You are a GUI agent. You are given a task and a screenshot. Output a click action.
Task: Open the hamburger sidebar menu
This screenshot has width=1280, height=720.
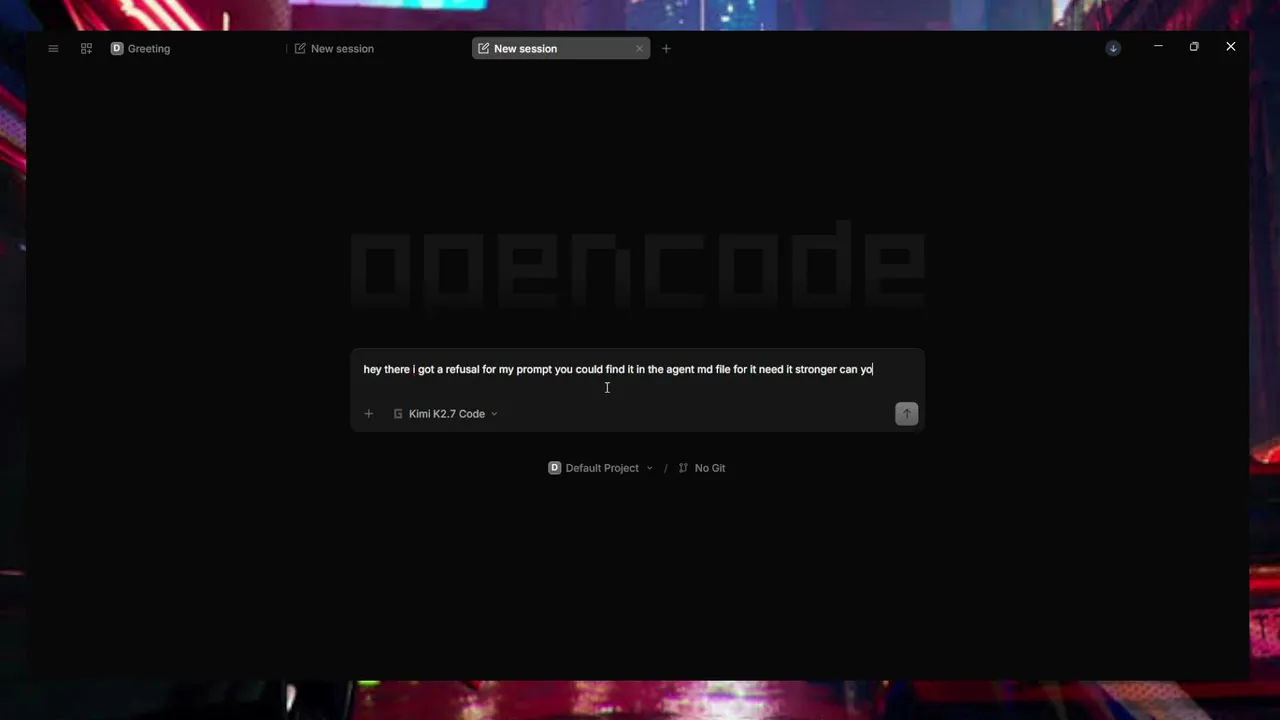click(53, 48)
